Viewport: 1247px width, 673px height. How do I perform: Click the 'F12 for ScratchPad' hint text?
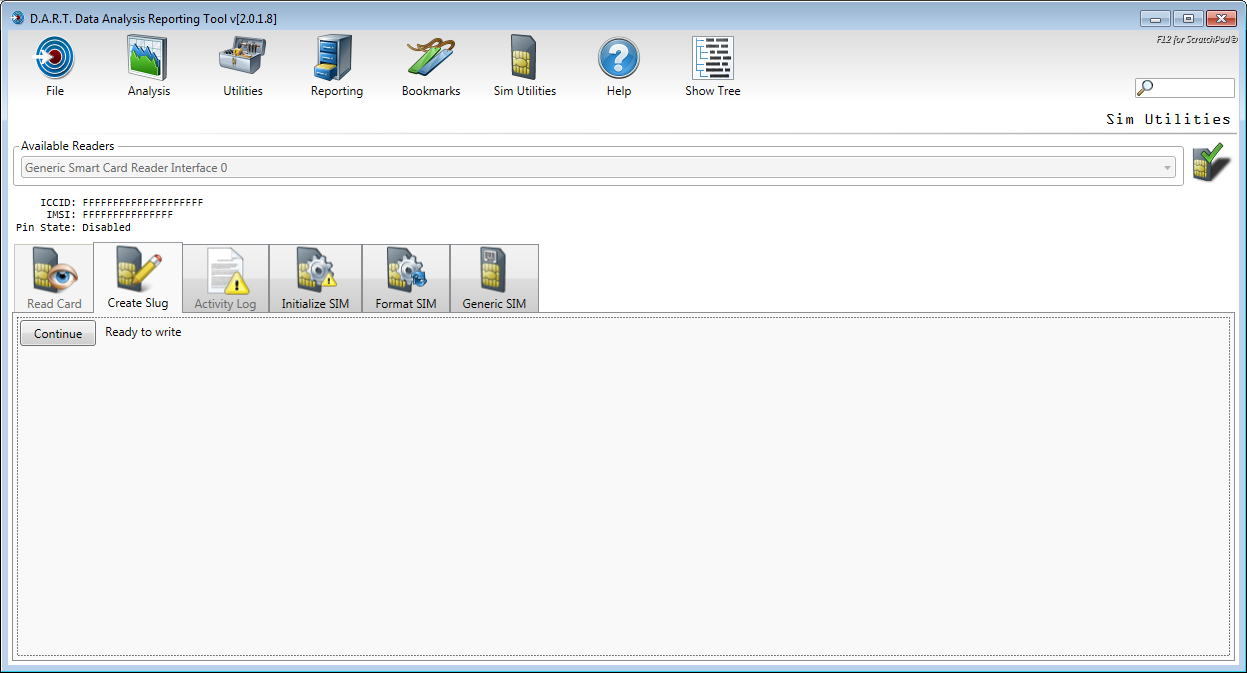pyautogui.click(x=1197, y=40)
